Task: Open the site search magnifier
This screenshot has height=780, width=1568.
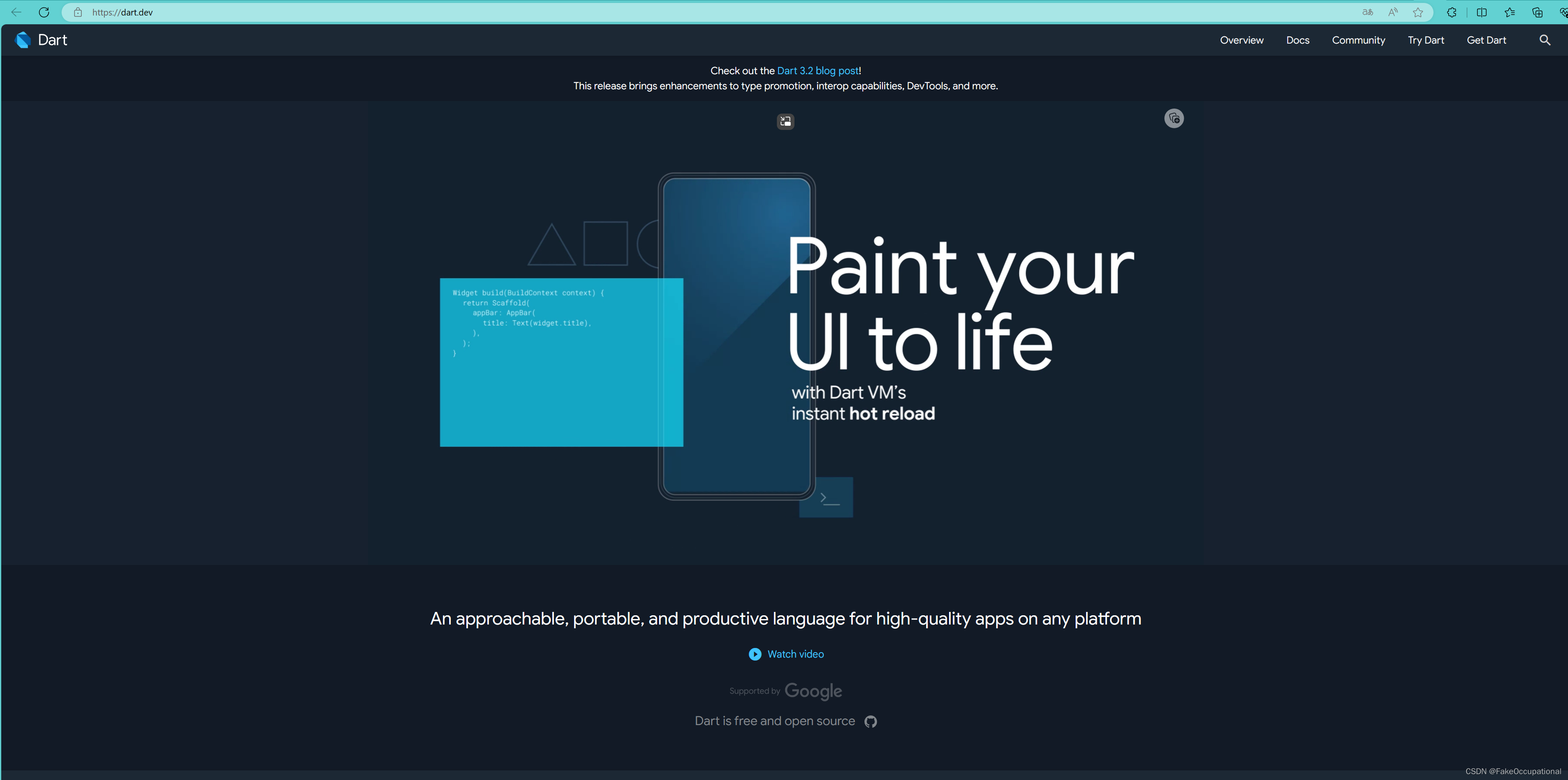Action: (1544, 40)
